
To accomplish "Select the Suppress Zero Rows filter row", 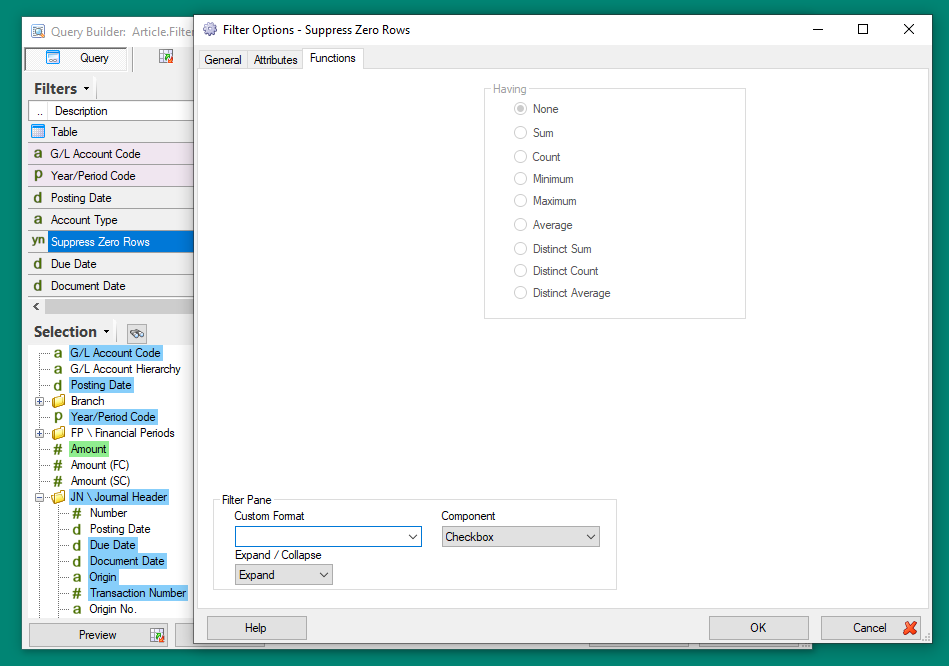I will point(111,242).
